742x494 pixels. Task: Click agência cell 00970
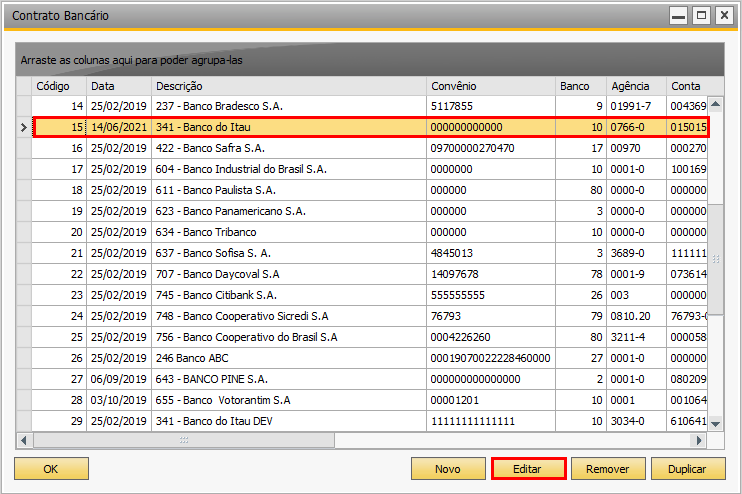tap(636, 148)
